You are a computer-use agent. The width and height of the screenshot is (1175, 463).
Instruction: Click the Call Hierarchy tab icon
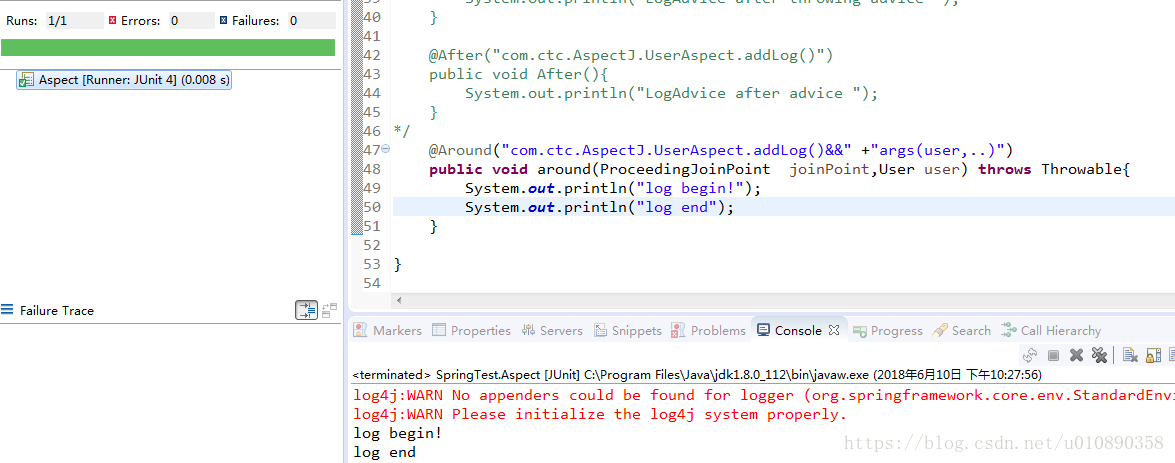[x=1009, y=330]
